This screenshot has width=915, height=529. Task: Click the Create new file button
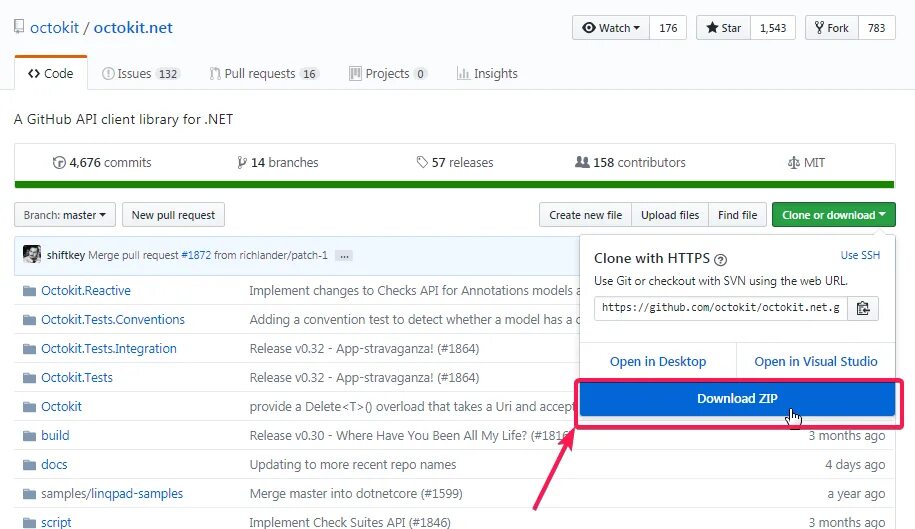(585, 215)
